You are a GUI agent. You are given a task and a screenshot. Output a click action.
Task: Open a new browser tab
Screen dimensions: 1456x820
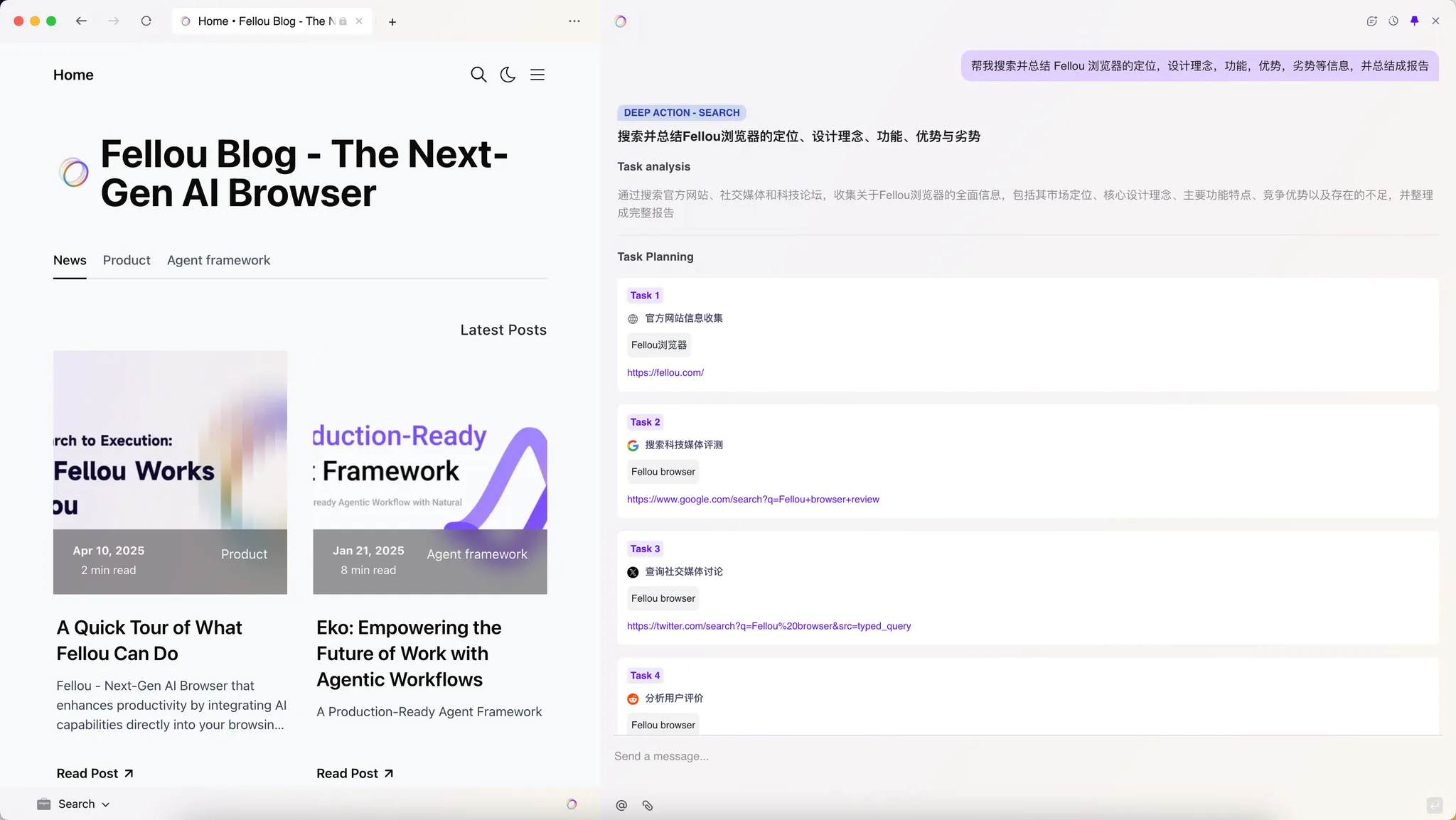click(392, 22)
